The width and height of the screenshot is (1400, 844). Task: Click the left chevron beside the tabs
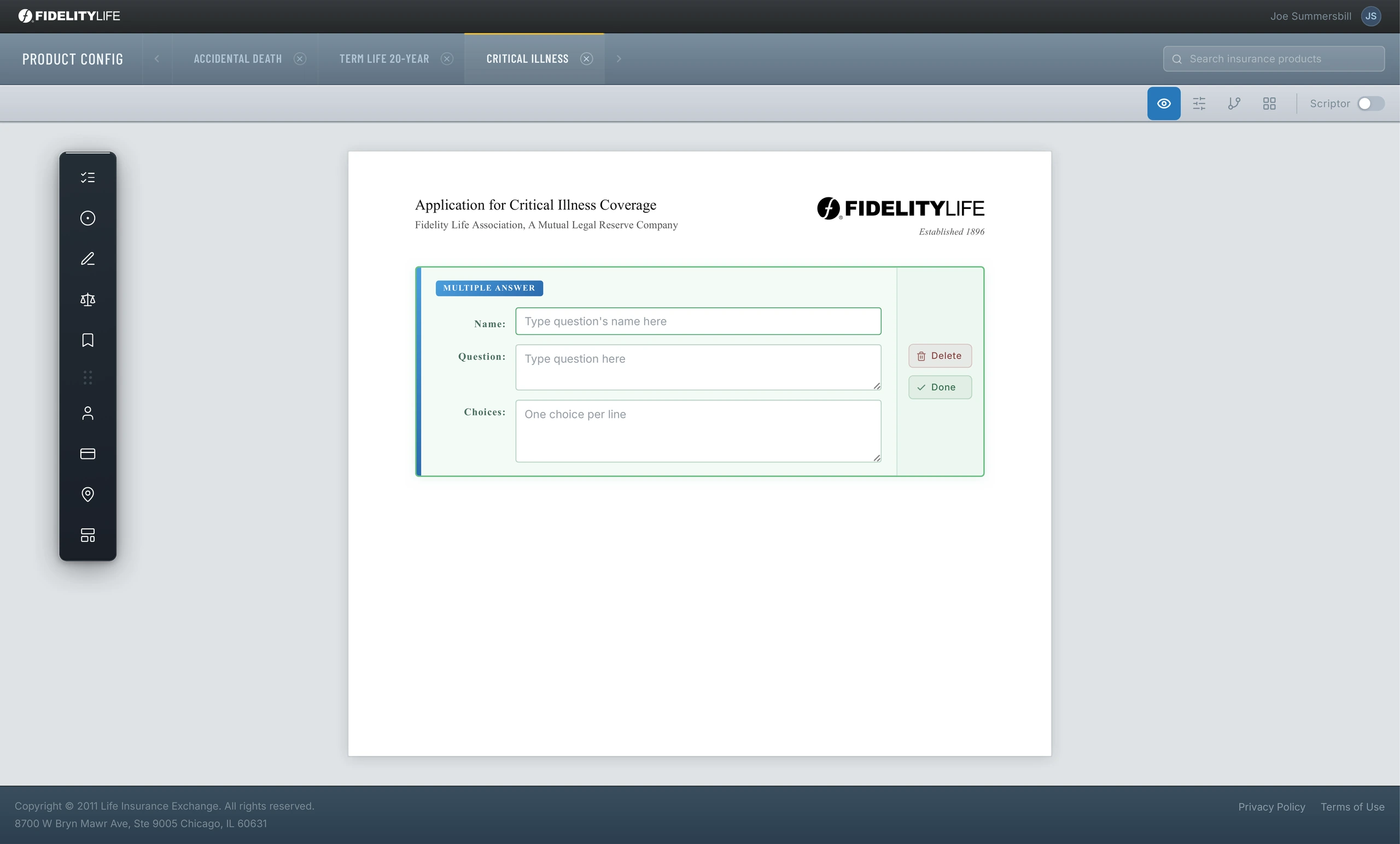pos(157,59)
